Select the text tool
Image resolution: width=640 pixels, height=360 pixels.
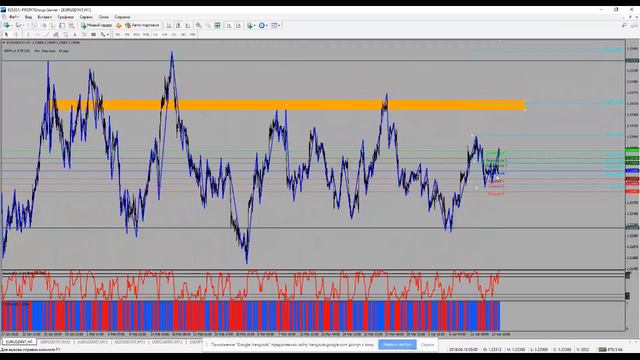point(74,35)
